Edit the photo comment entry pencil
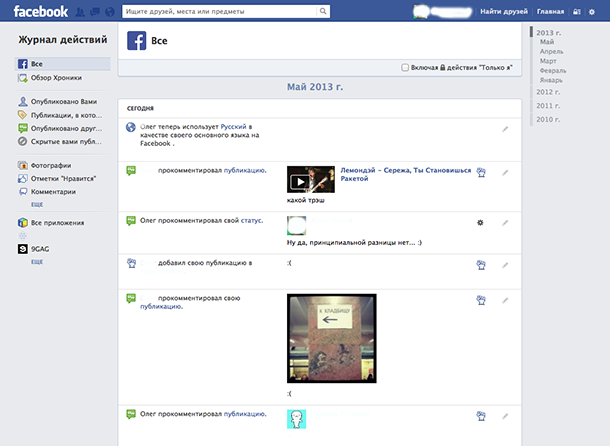The width and height of the screenshot is (610, 446). tap(505, 300)
